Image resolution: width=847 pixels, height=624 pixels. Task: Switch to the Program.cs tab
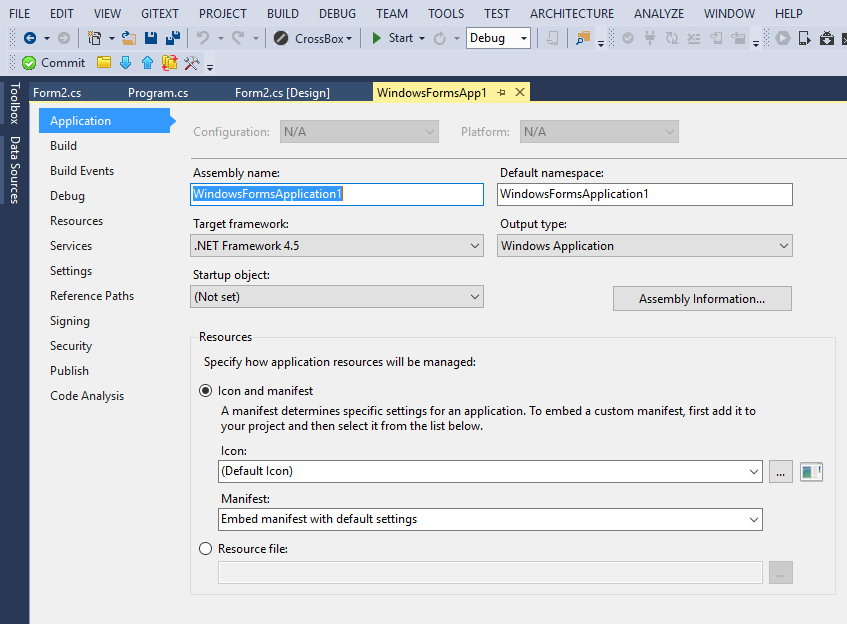(158, 92)
